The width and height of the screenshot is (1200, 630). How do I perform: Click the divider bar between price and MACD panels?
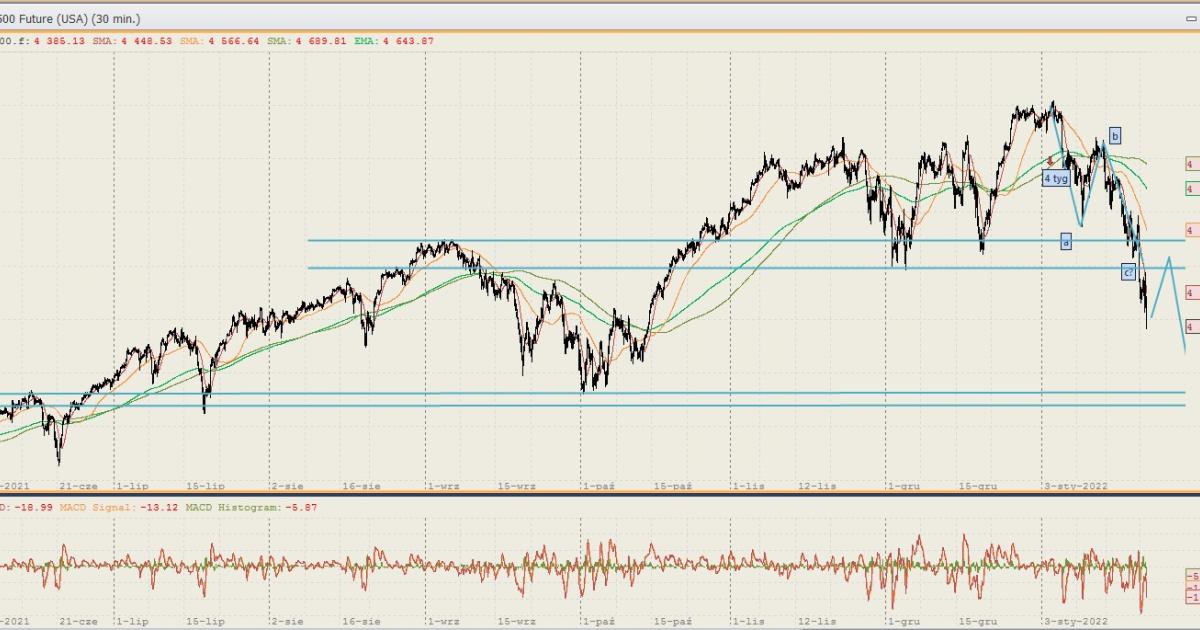coord(600,494)
